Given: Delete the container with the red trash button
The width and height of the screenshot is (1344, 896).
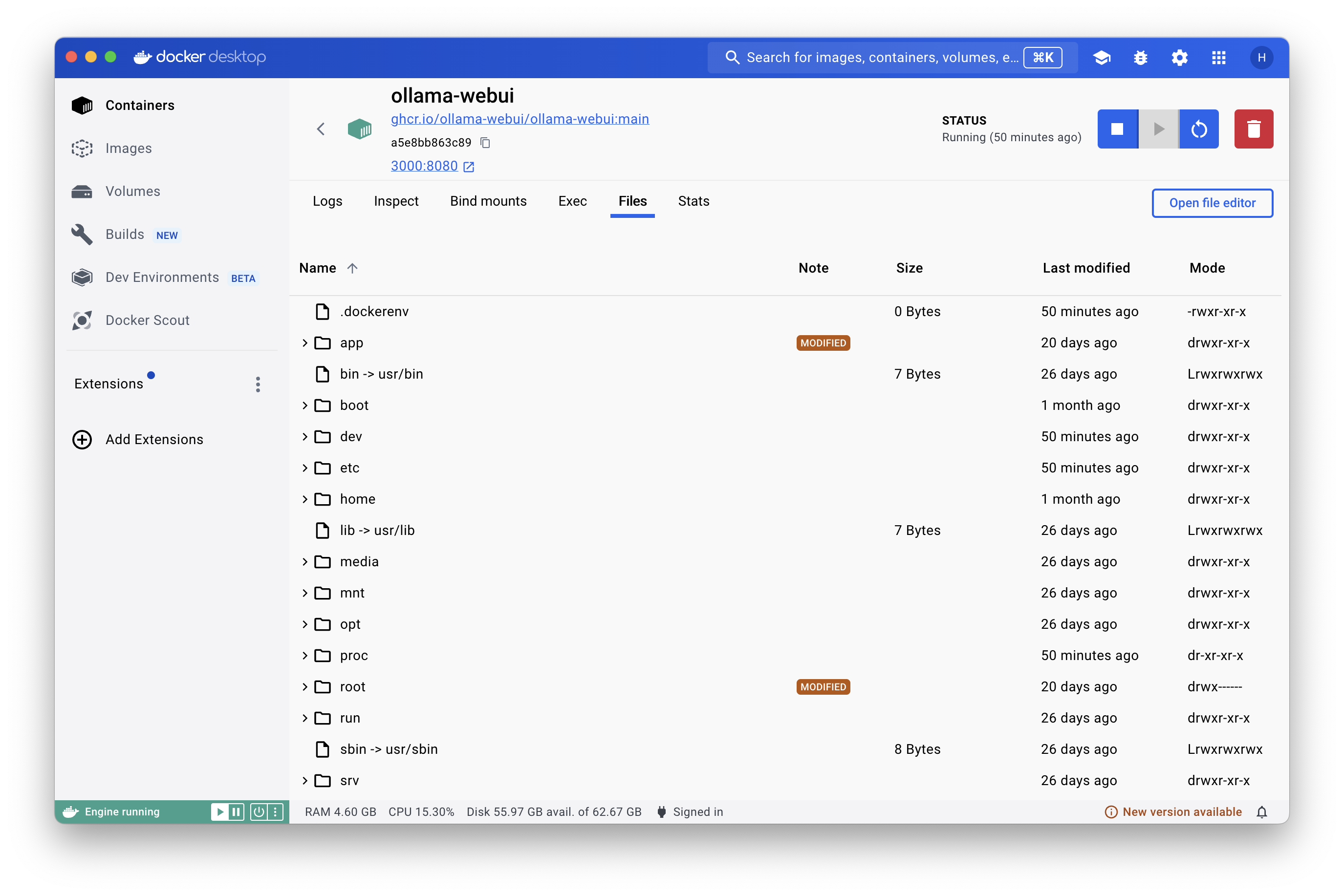Looking at the screenshot, I should pyautogui.click(x=1253, y=129).
